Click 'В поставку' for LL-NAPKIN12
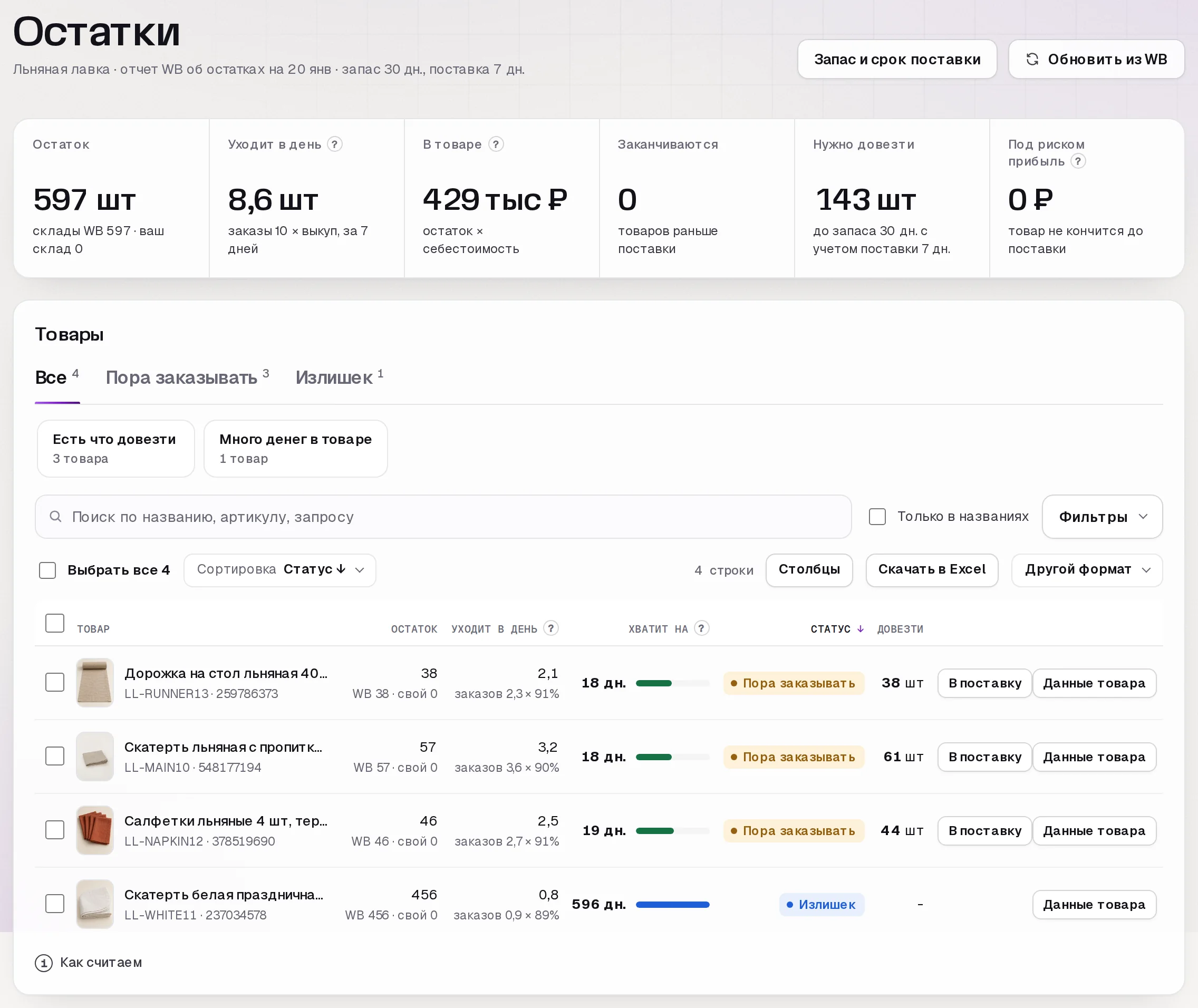The height and width of the screenshot is (1008, 1198). click(985, 831)
